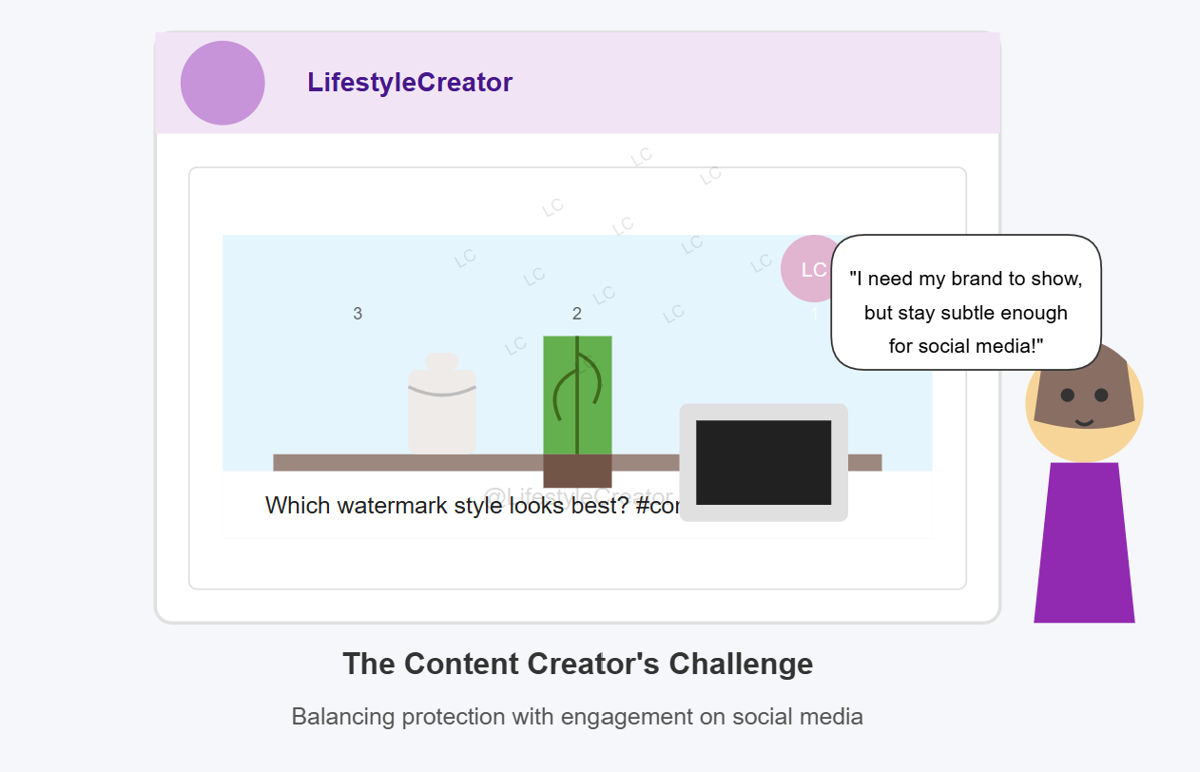
Task: Click the brown plant pot
Action: 577,471
